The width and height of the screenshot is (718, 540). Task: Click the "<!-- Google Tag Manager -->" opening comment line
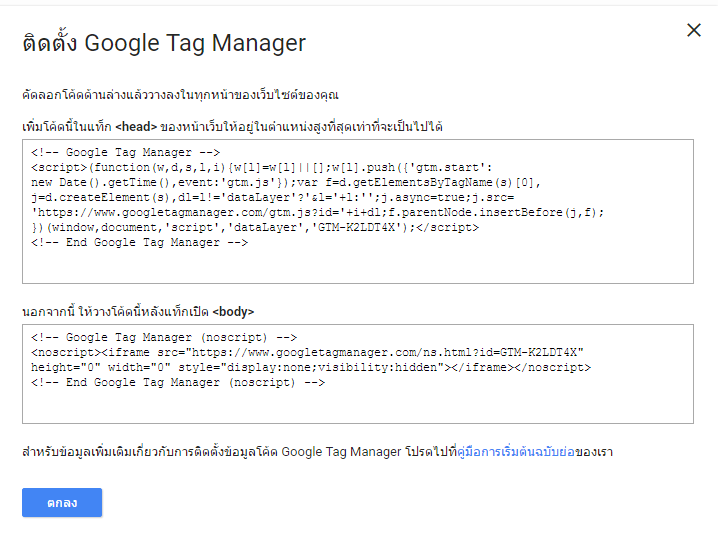coord(128,152)
